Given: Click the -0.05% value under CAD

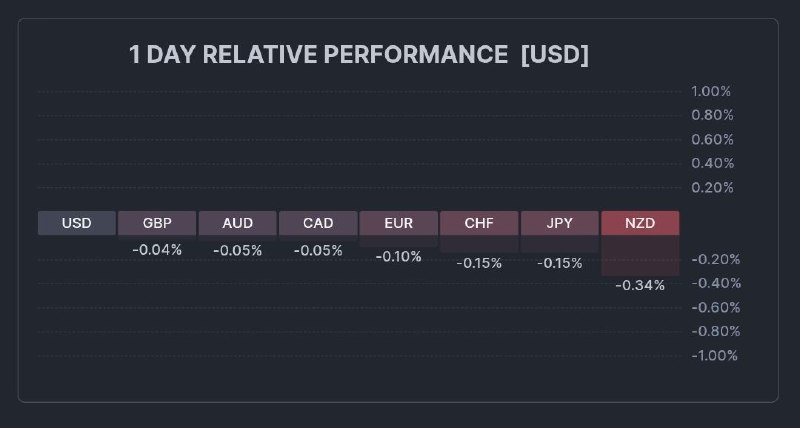Looking at the screenshot, I should [x=318, y=251].
